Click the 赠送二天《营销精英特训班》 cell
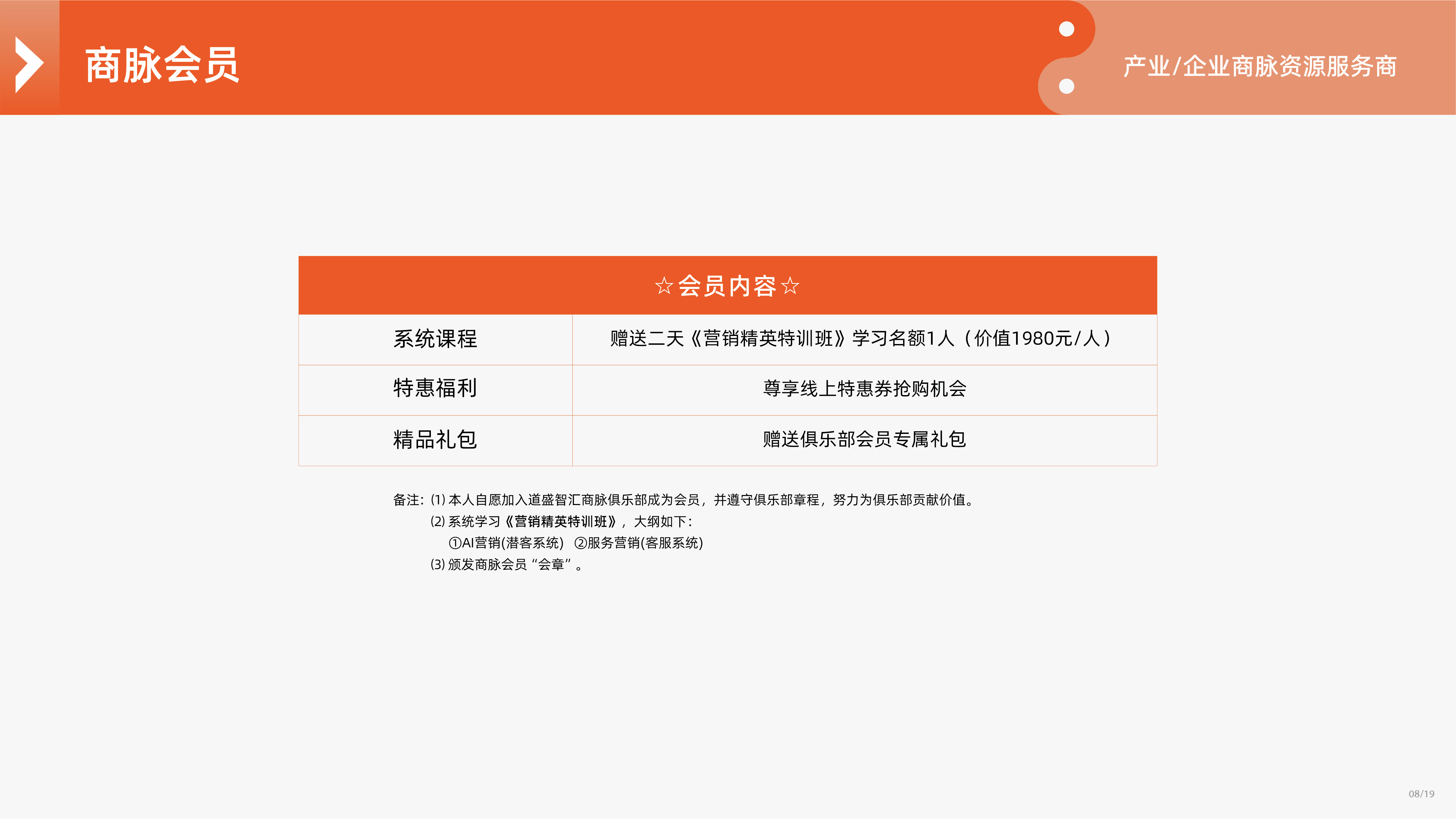Viewport: 1456px width, 819px height. pyautogui.click(x=865, y=339)
